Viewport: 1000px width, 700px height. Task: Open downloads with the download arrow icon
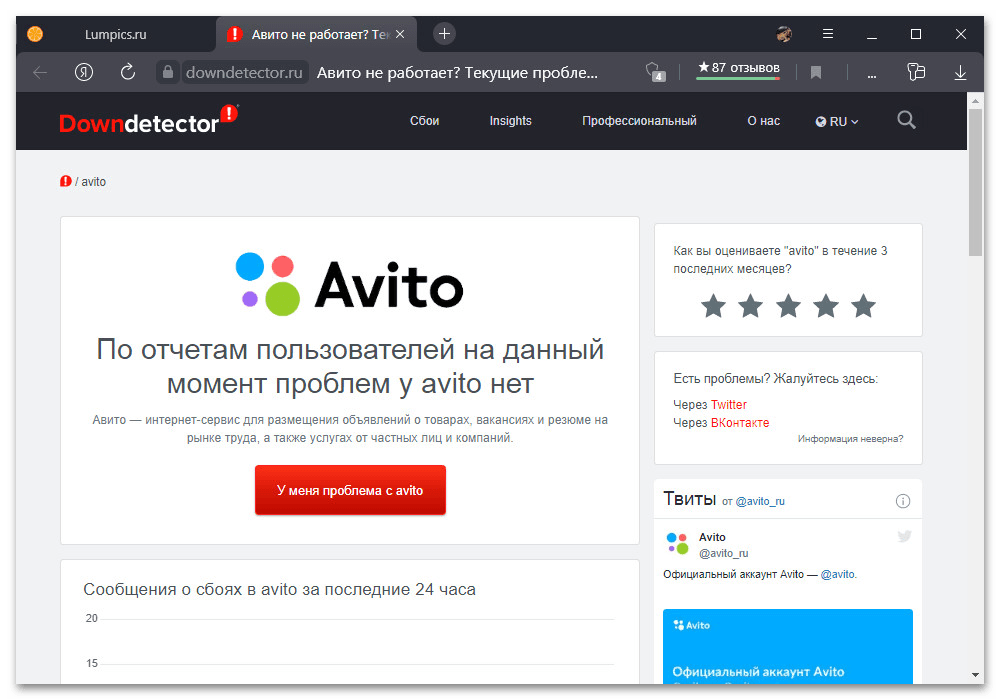tap(960, 73)
